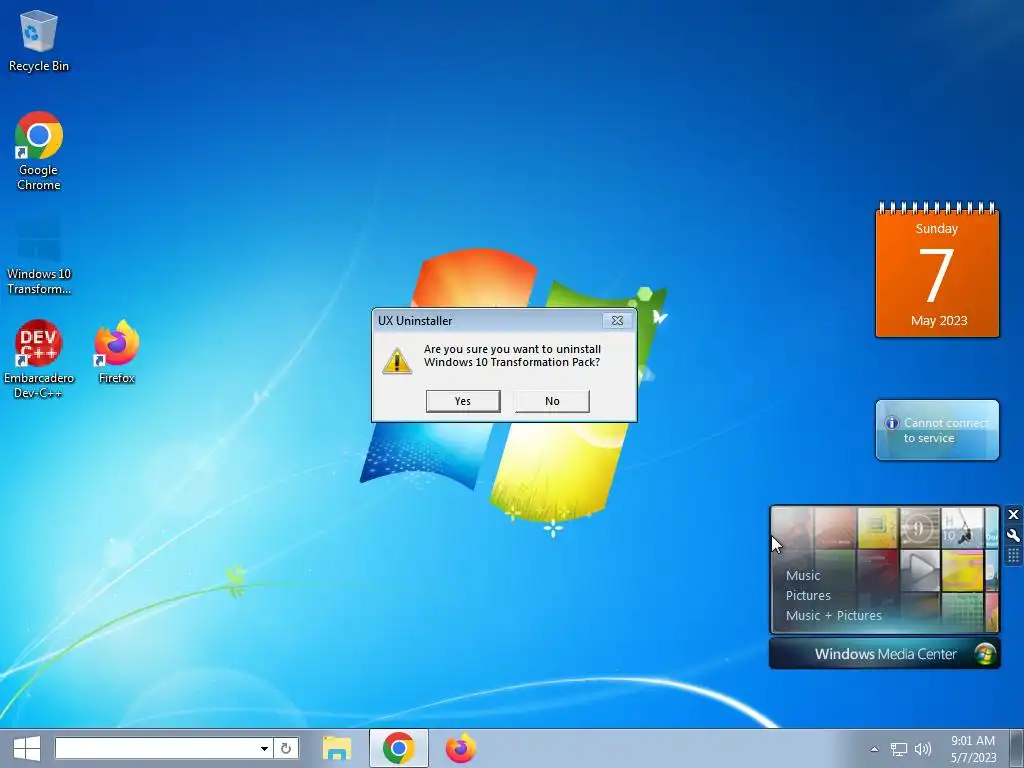Click the refresh icon beside address bar
This screenshot has width=1024, height=768.
[286, 748]
